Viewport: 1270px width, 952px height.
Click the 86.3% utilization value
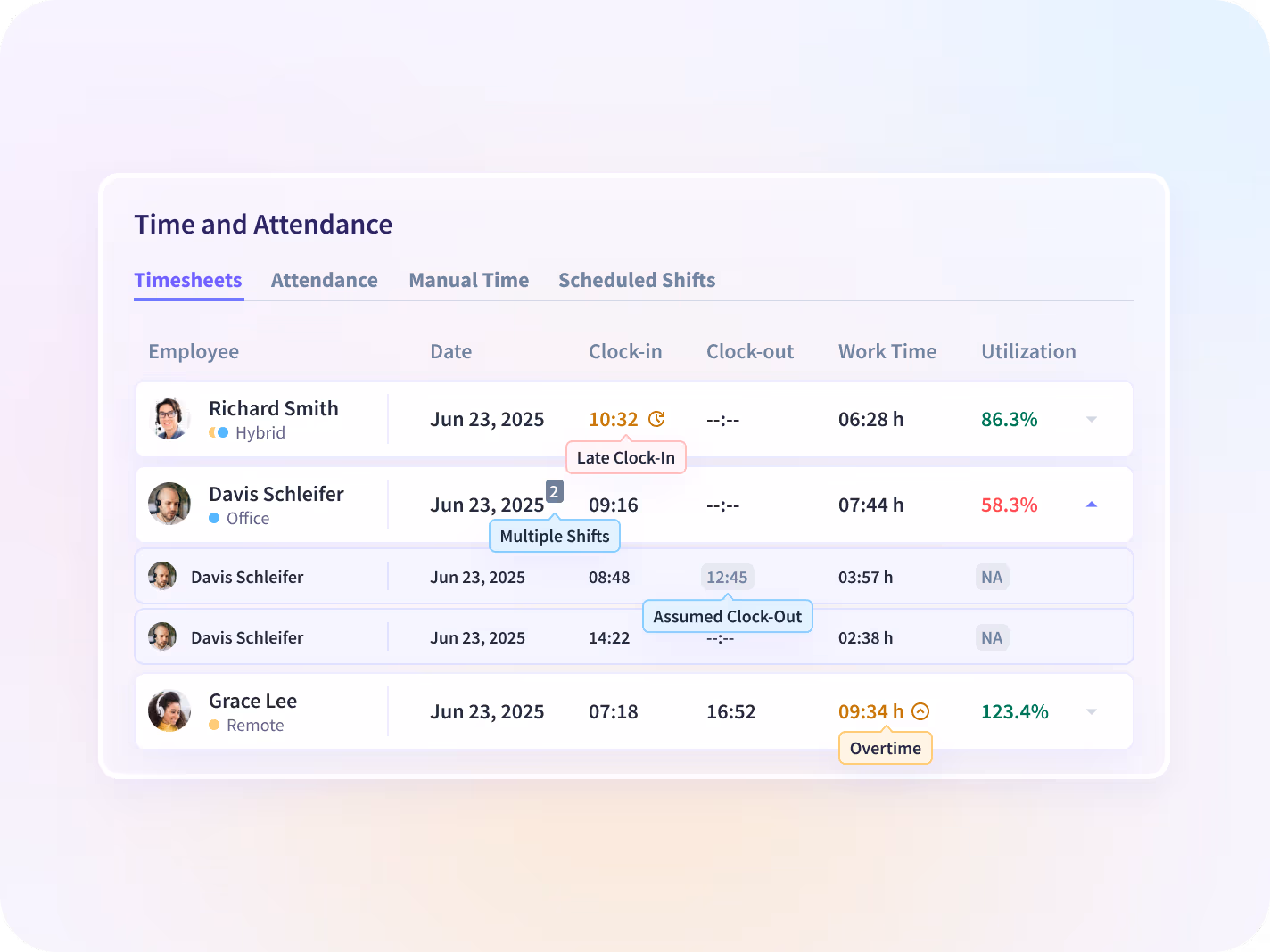[x=1010, y=419]
